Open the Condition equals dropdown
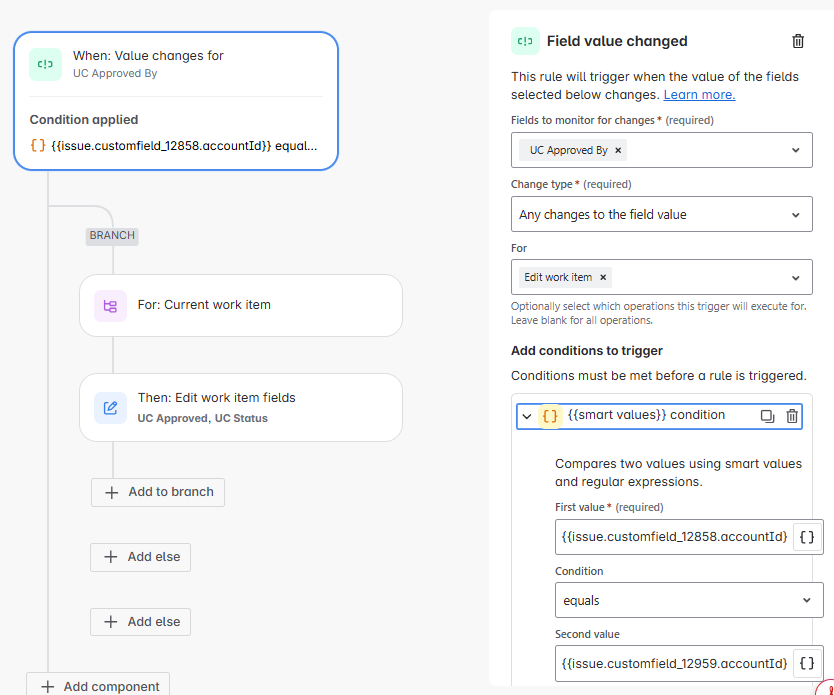 click(689, 600)
